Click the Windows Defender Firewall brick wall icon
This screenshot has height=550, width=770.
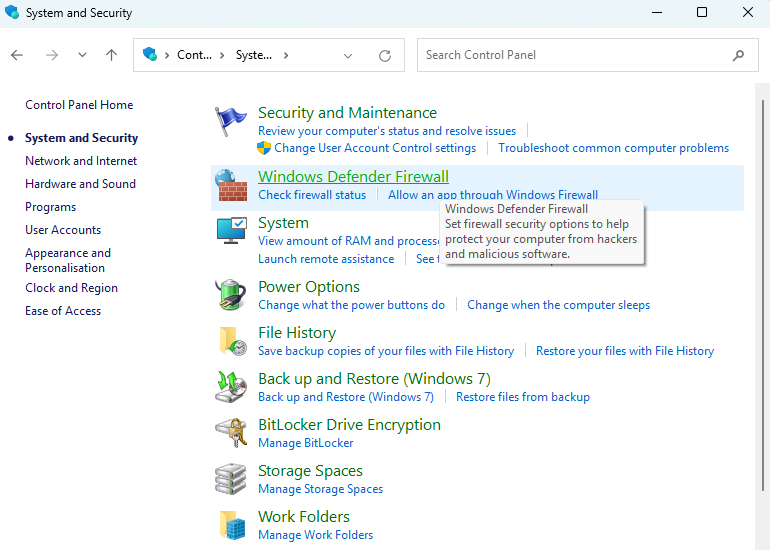point(231,185)
